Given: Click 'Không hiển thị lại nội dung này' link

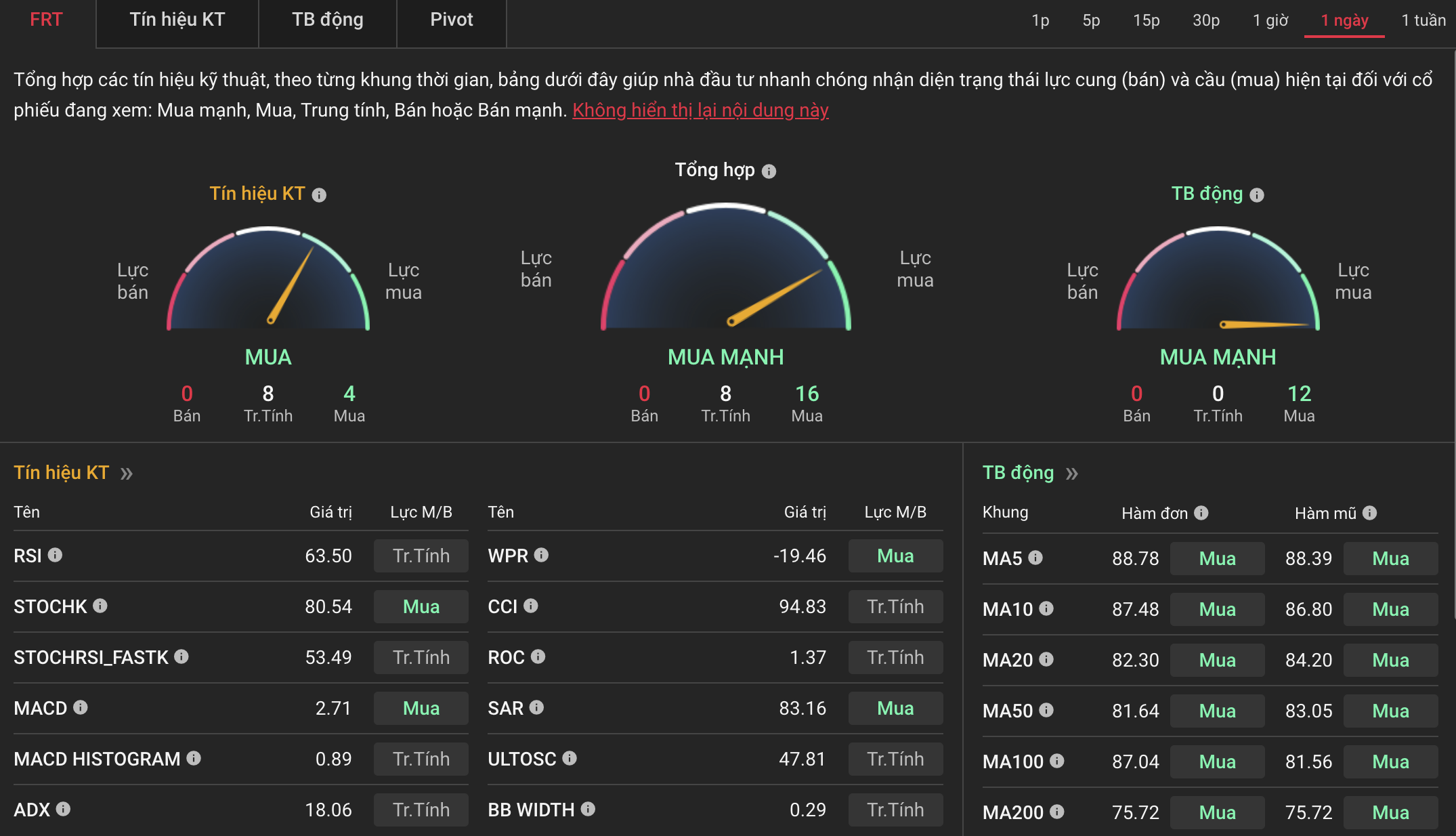Looking at the screenshot, I should [700, 110].
